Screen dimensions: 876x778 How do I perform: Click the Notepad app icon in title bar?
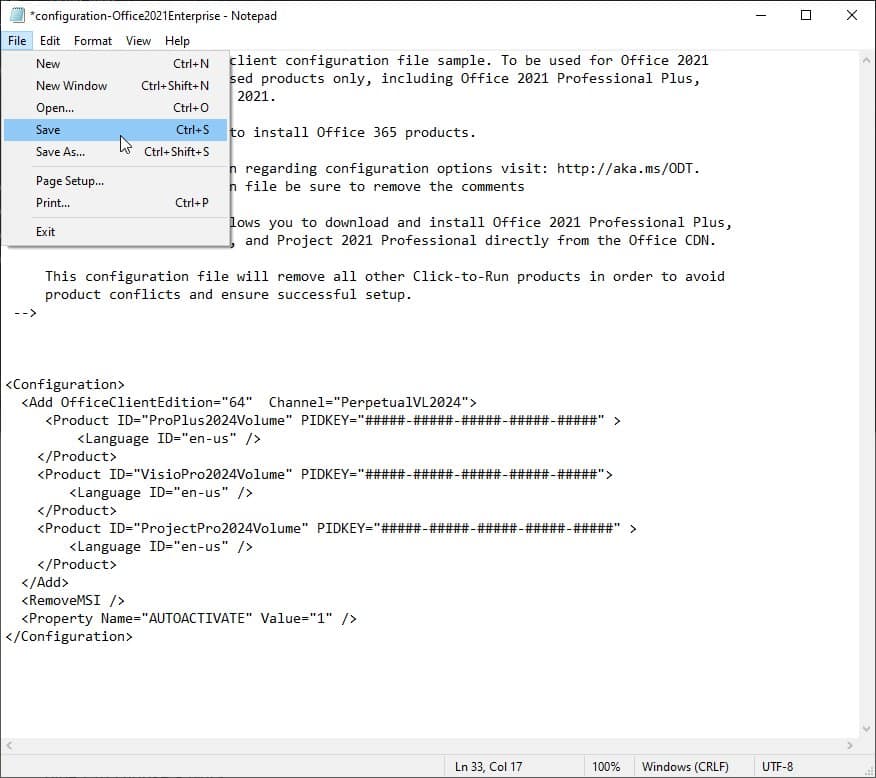17,15
